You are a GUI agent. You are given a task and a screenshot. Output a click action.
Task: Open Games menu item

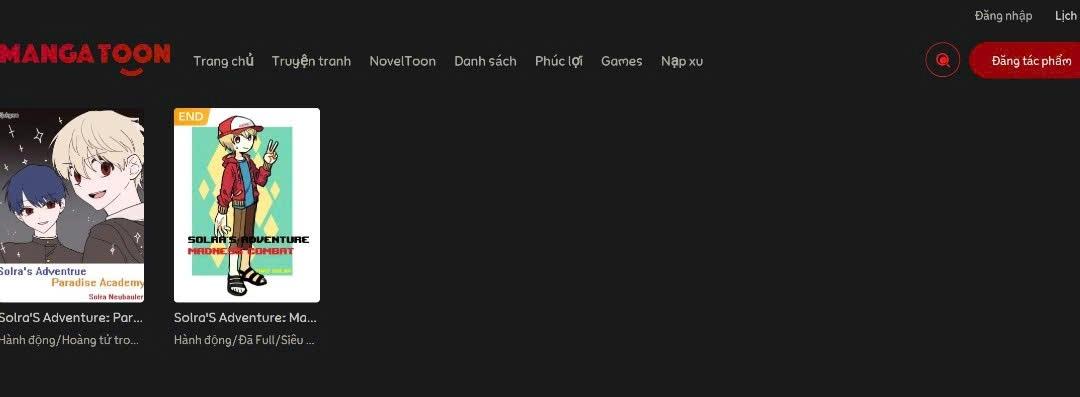621,61
